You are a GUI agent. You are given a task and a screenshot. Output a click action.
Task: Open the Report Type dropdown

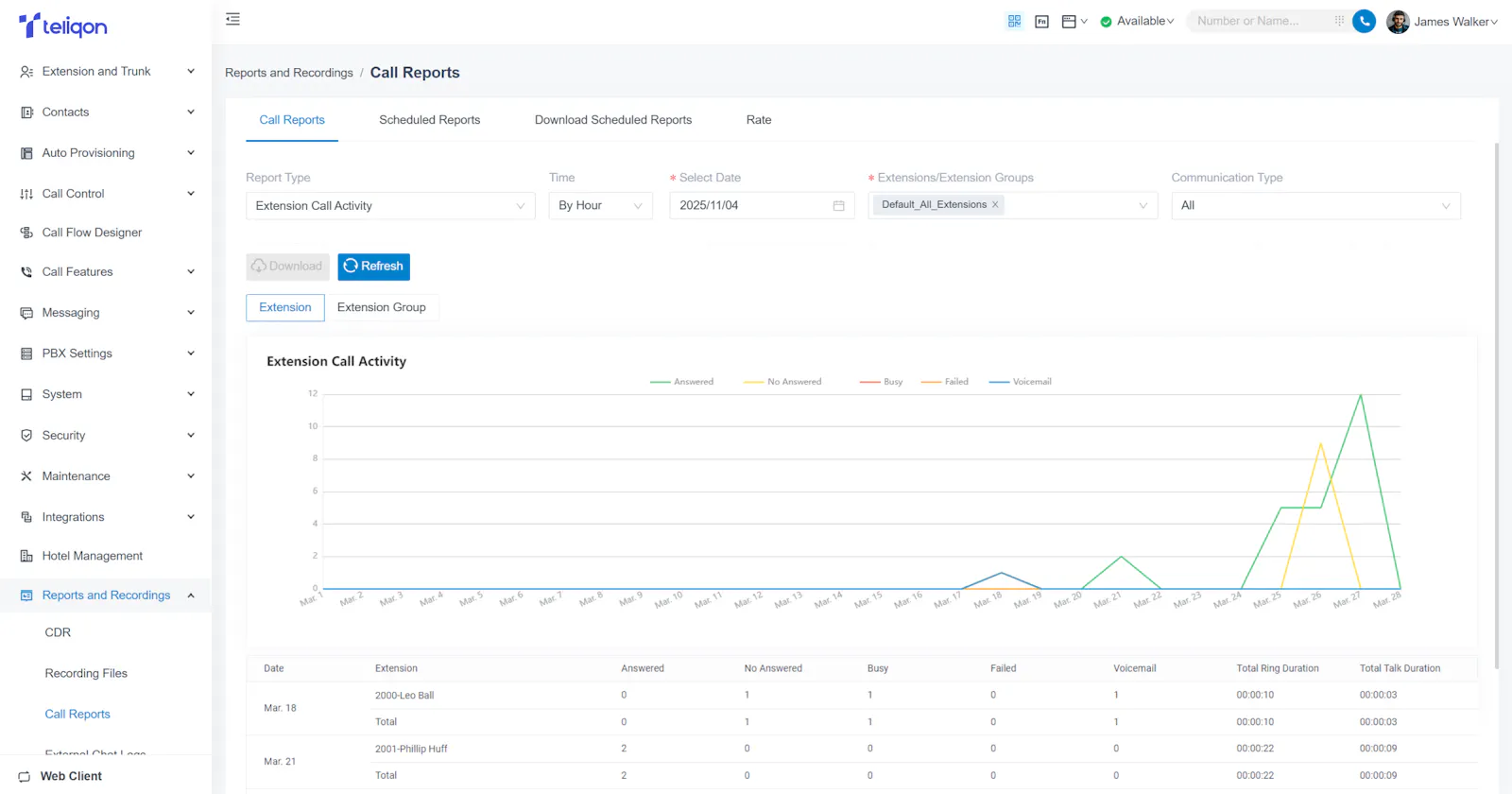(x=390, y=205)
